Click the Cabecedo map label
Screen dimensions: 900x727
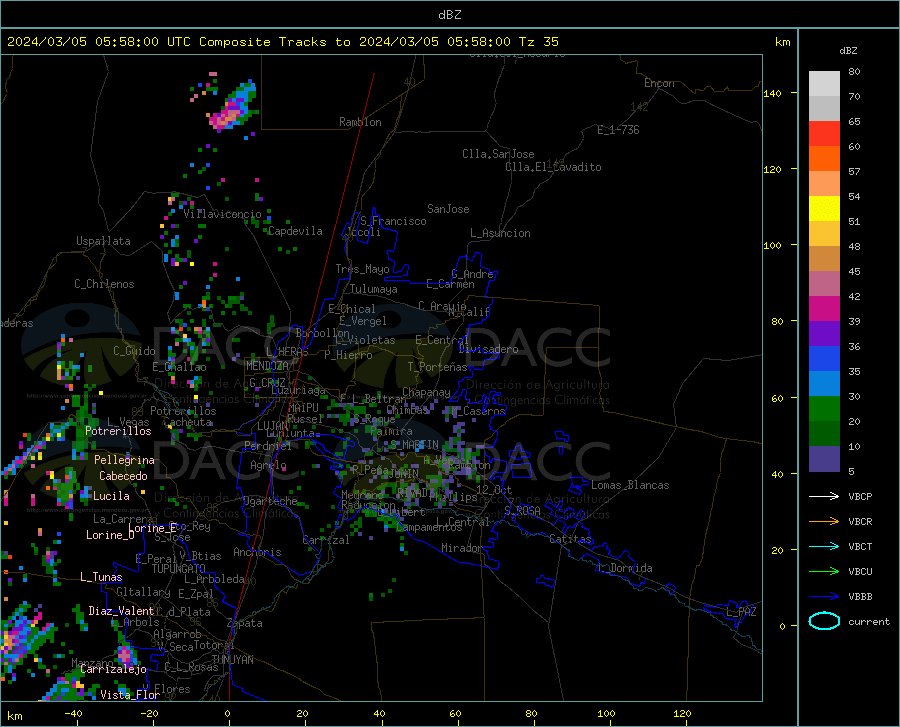click(123, 476)
